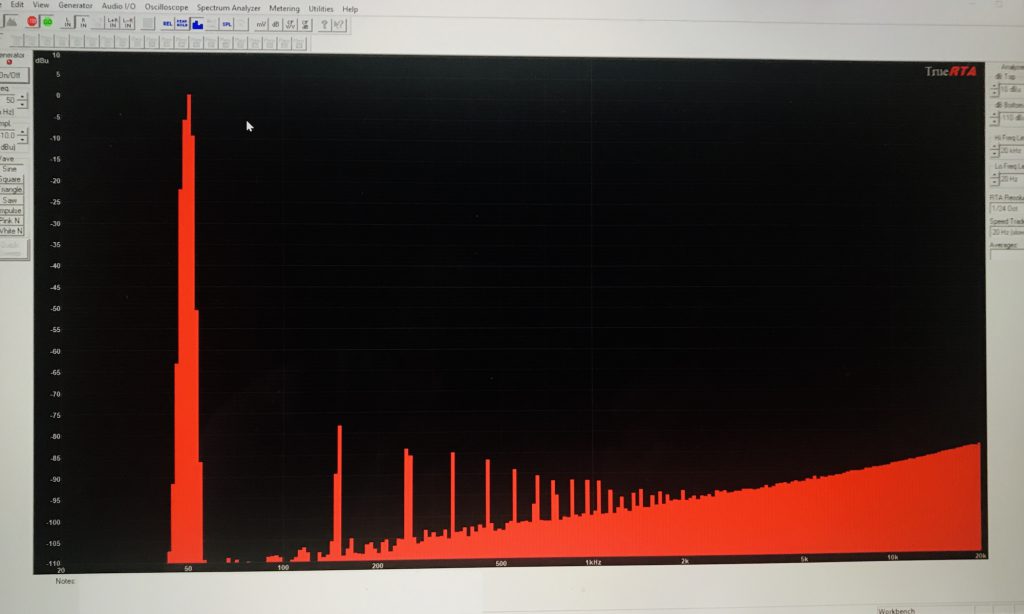Viewport: 1024px width, 614px height.
Task: Select the L+R IN input icon
Action: click(x=112, y=24)
